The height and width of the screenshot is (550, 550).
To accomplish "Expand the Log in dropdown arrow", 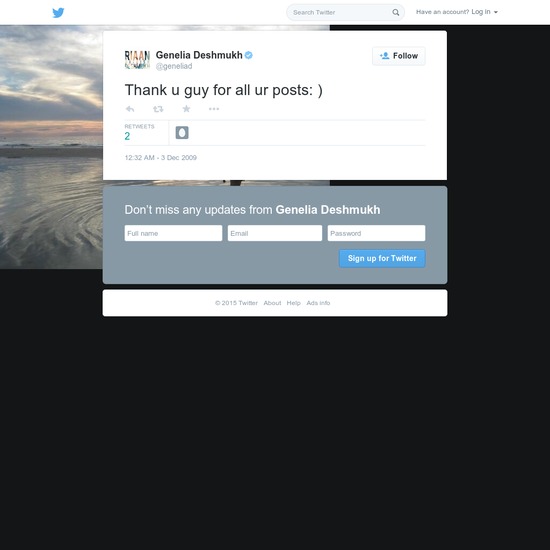I will [496, 12].
